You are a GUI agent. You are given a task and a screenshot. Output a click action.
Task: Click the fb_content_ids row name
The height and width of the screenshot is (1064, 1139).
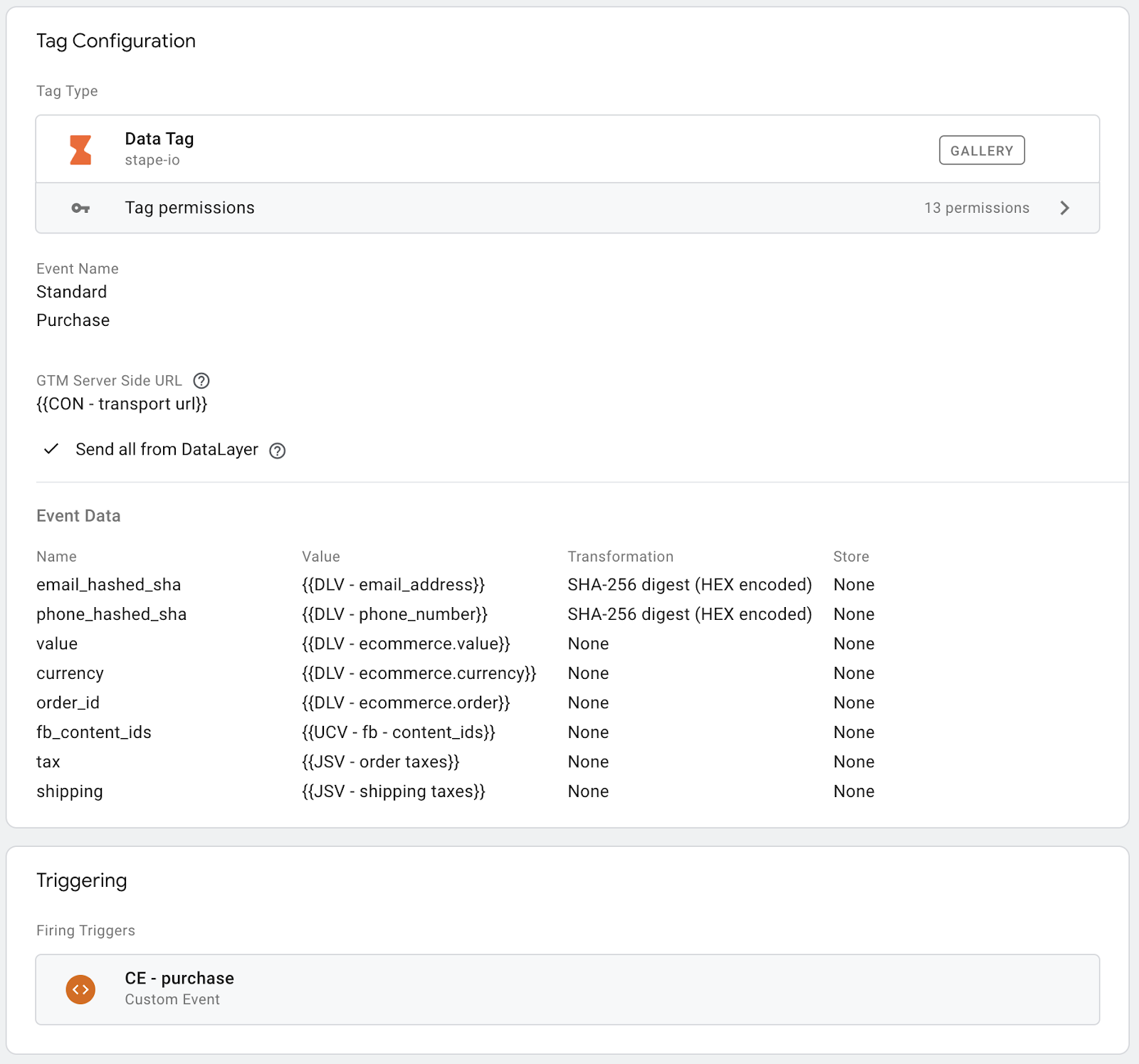coord(94,732)
